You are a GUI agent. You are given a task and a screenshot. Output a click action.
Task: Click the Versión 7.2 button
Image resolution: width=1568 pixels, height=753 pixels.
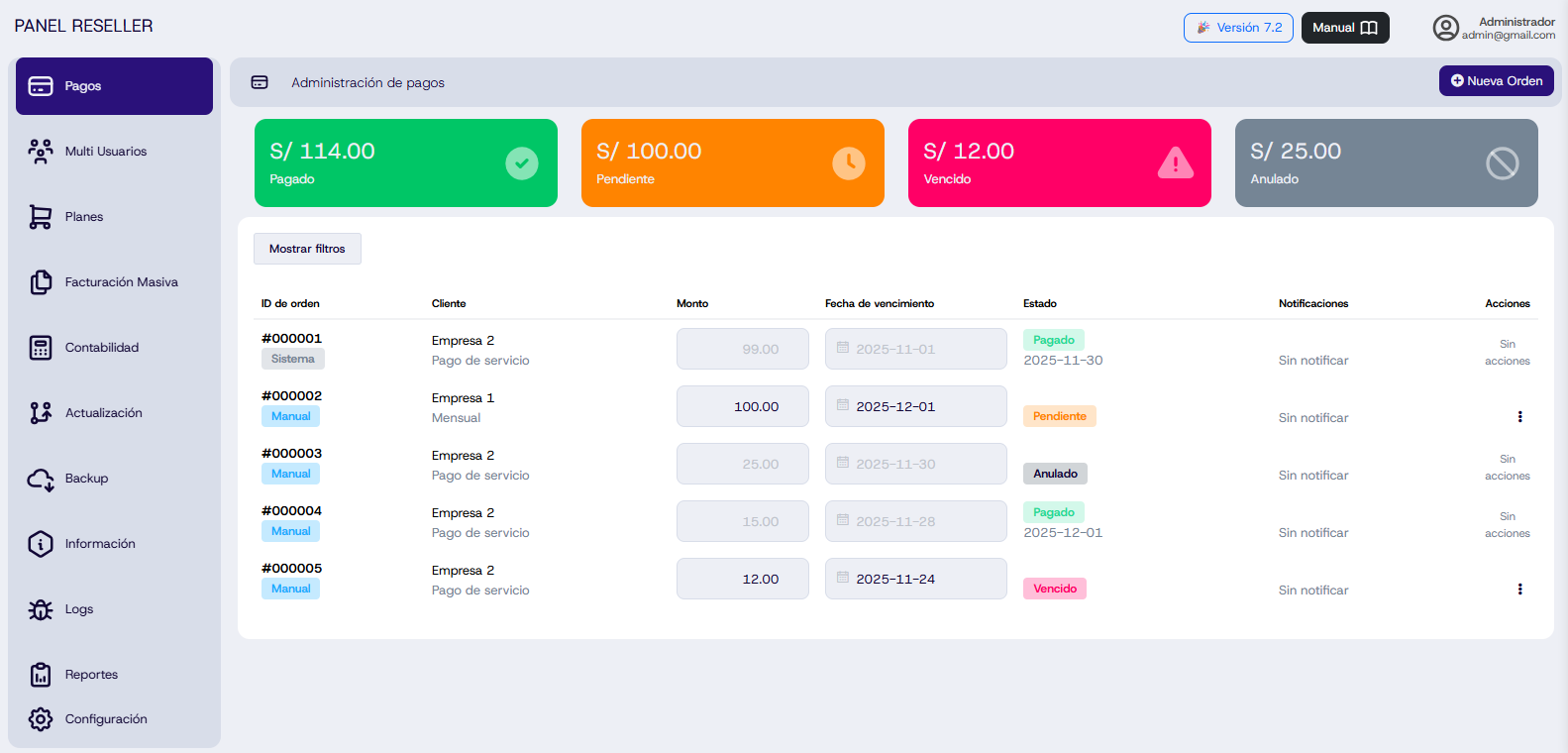click(x=1238, y=28)
